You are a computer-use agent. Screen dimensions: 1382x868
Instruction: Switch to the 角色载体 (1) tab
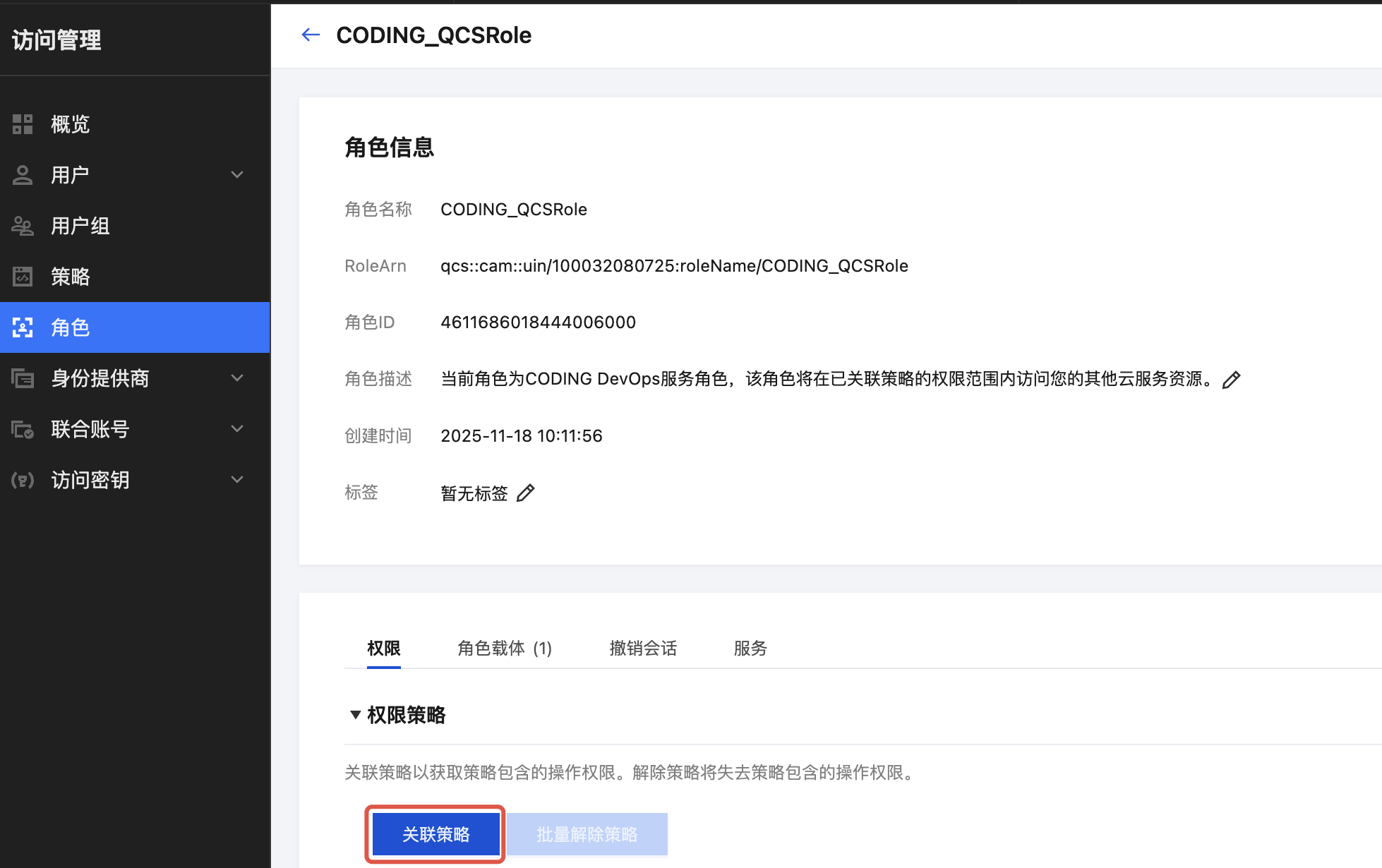point(504,648)
